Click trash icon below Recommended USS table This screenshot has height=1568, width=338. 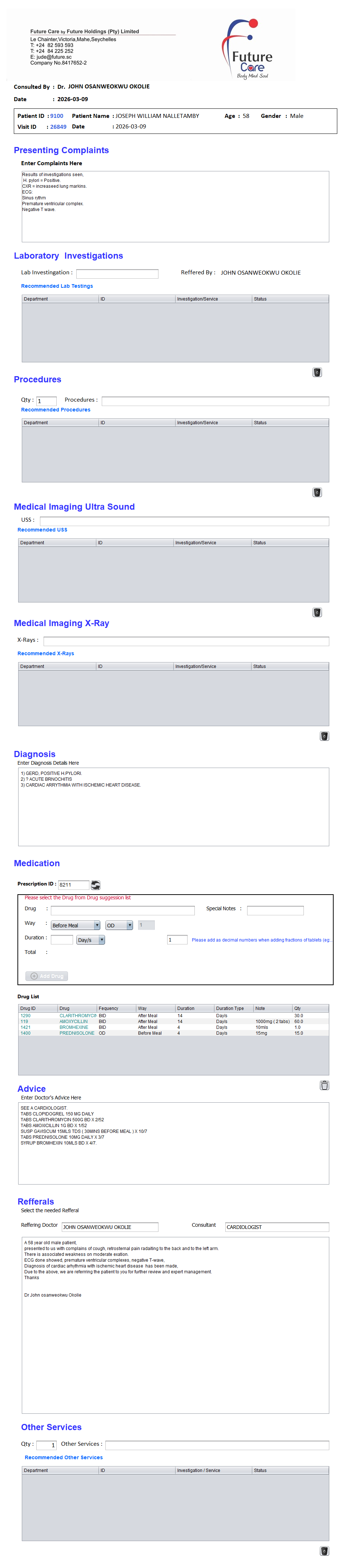pos(317,612)
